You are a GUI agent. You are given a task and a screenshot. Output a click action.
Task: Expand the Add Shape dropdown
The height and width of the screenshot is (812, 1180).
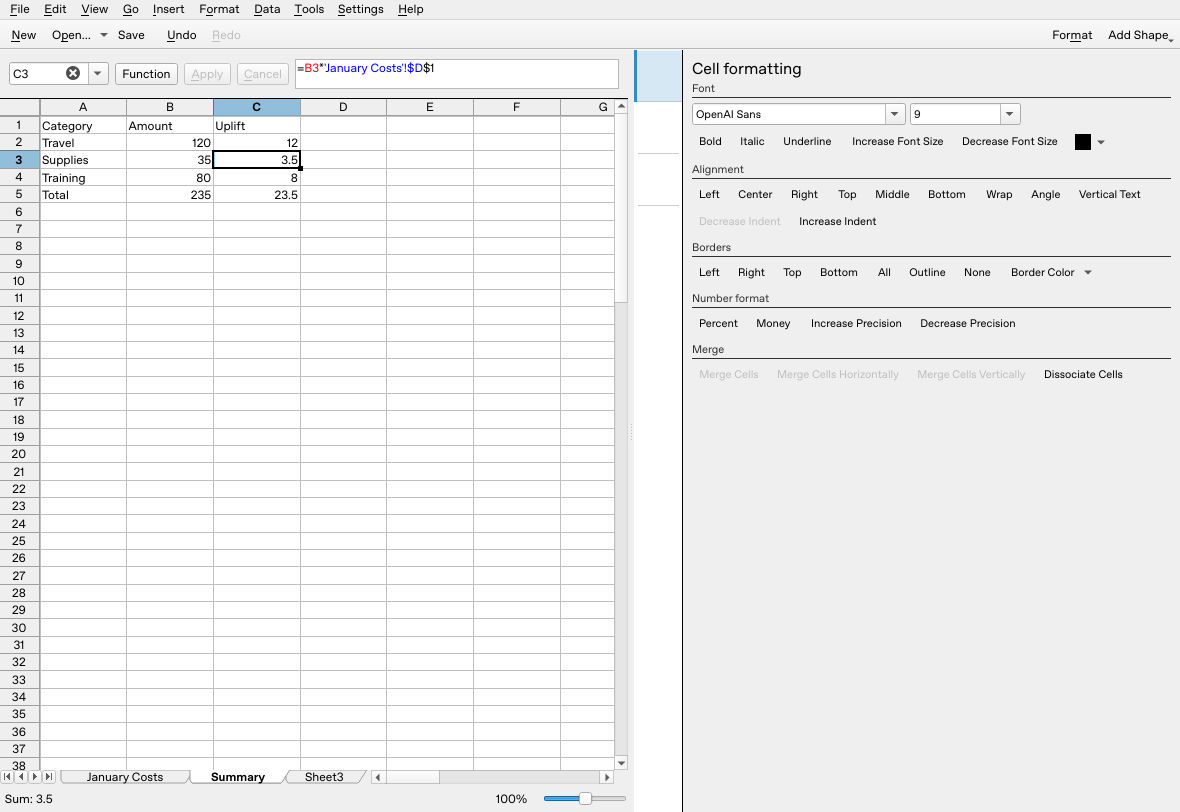tap(1139, 35)
